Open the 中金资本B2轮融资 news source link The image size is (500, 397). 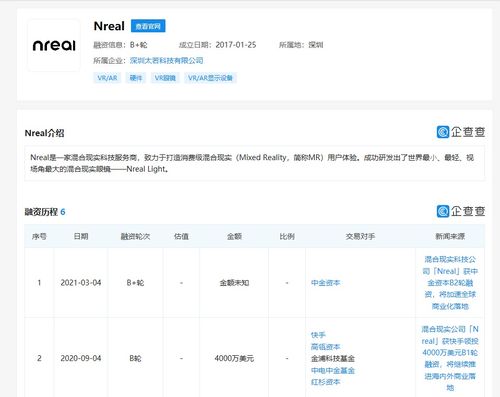click(x=450, y=283)
